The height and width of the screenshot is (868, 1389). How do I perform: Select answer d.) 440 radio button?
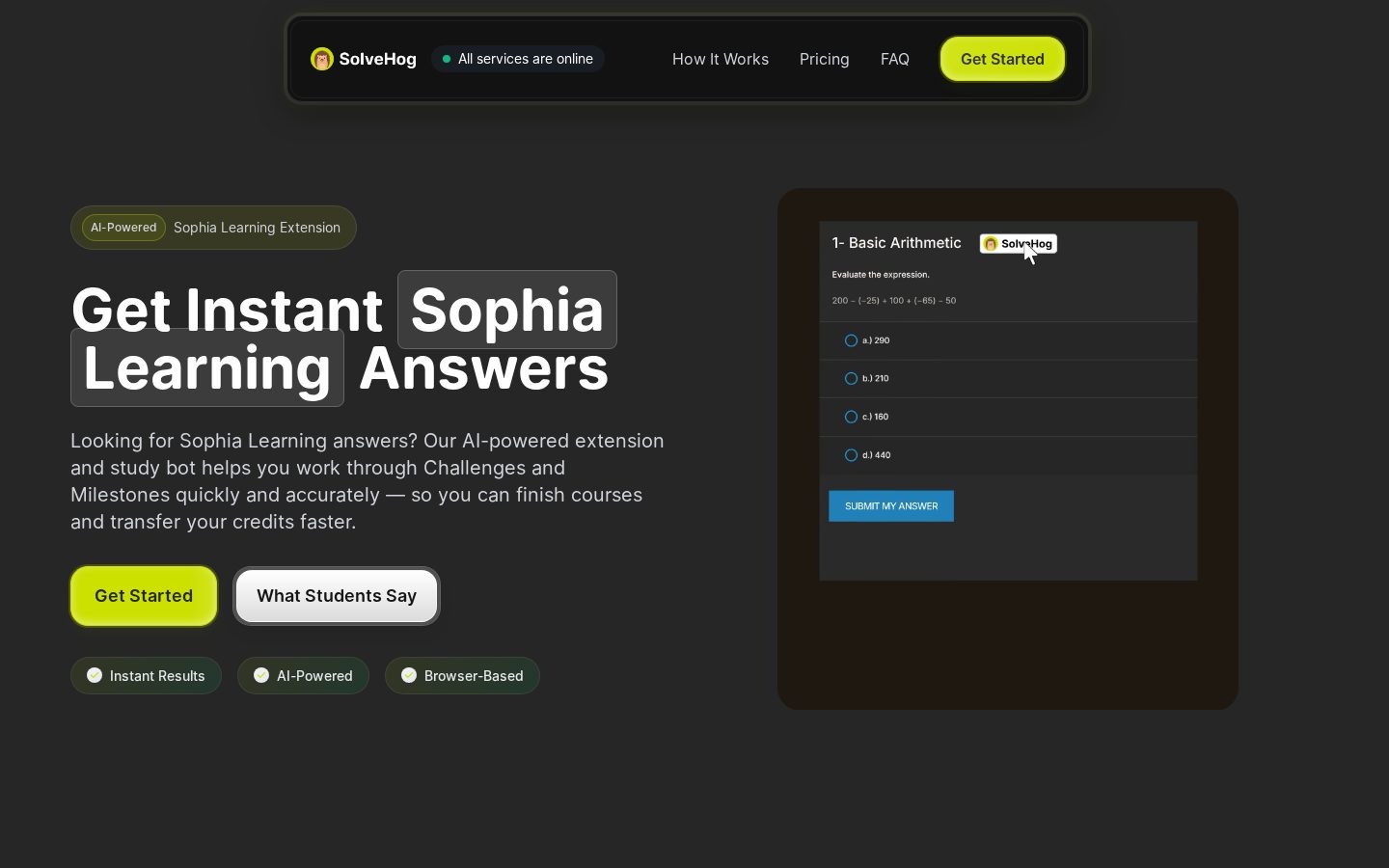pos(851,455)
